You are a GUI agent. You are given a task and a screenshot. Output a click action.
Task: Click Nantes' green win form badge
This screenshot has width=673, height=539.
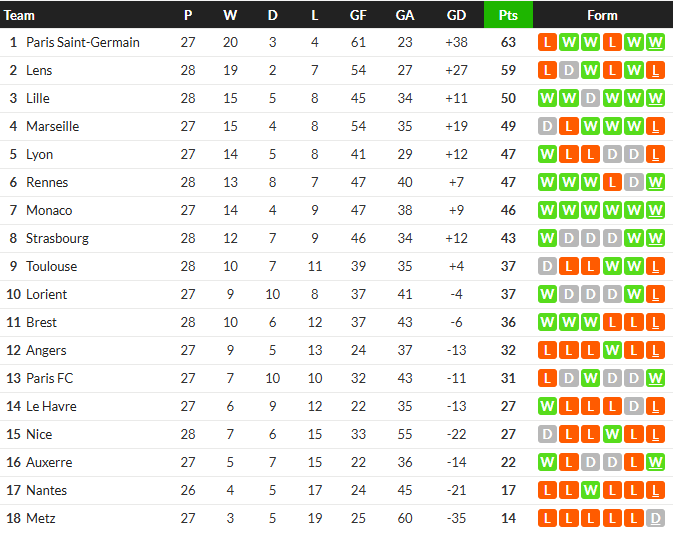[590, 491]
